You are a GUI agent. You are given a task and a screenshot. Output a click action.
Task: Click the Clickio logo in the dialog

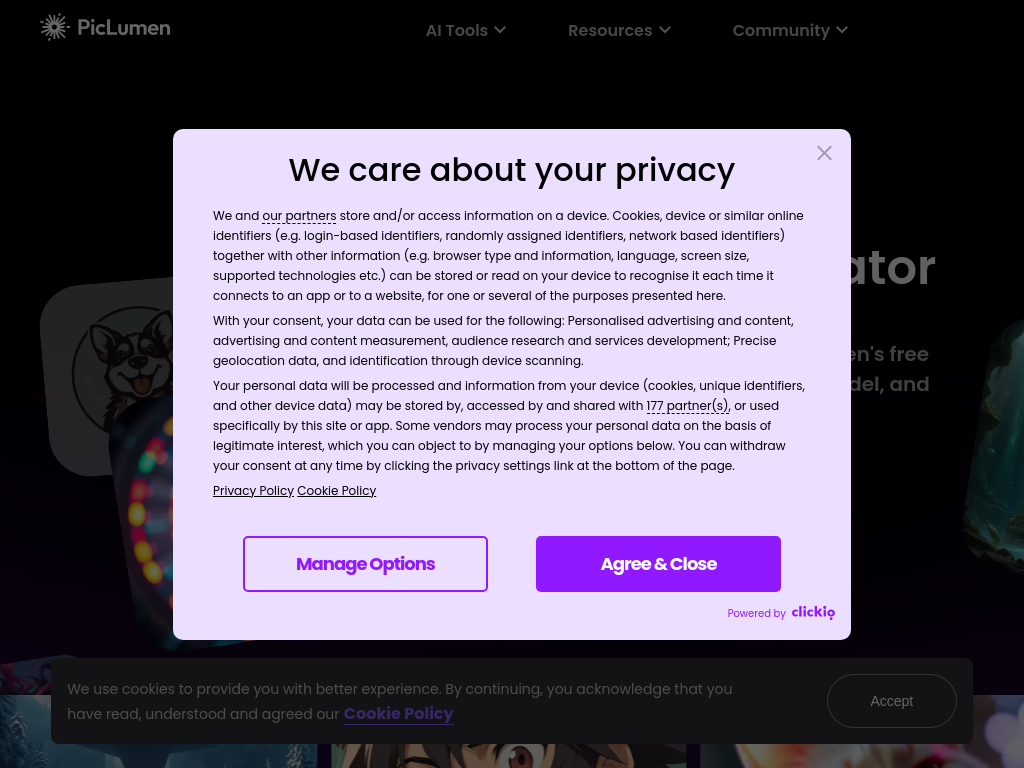click(813, 612)
